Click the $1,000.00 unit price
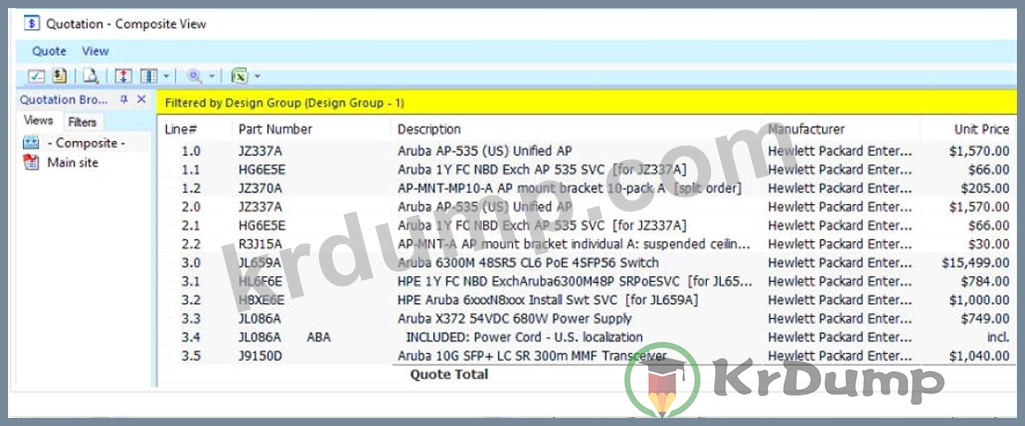This screenshot has width=1025, height=426. click(980, 300)
